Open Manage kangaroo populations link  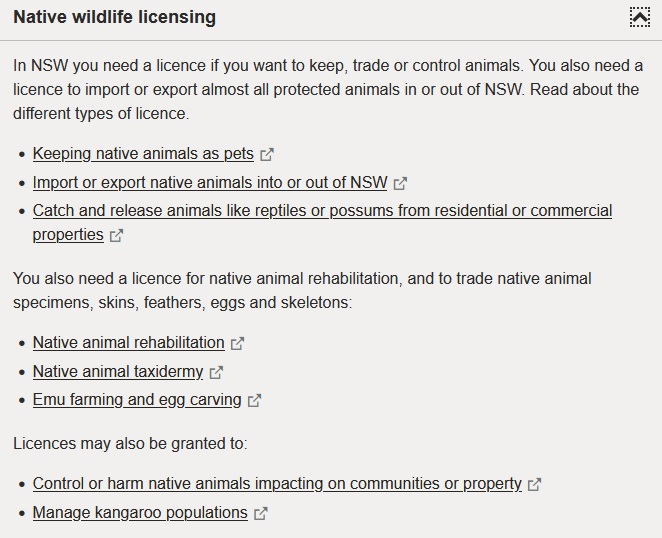click(x=140, y=513)
